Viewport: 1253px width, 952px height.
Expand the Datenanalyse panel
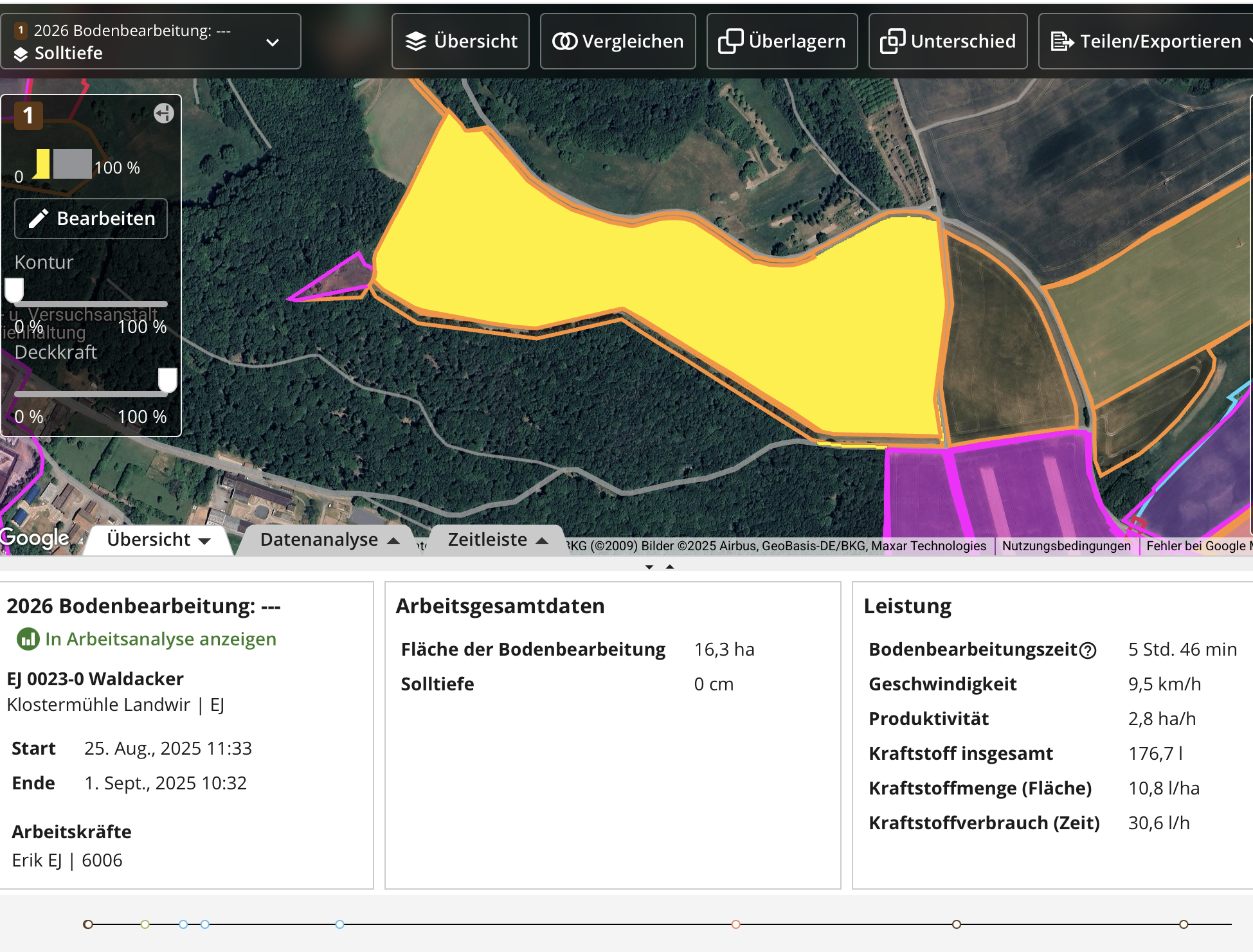click(329, 539)
